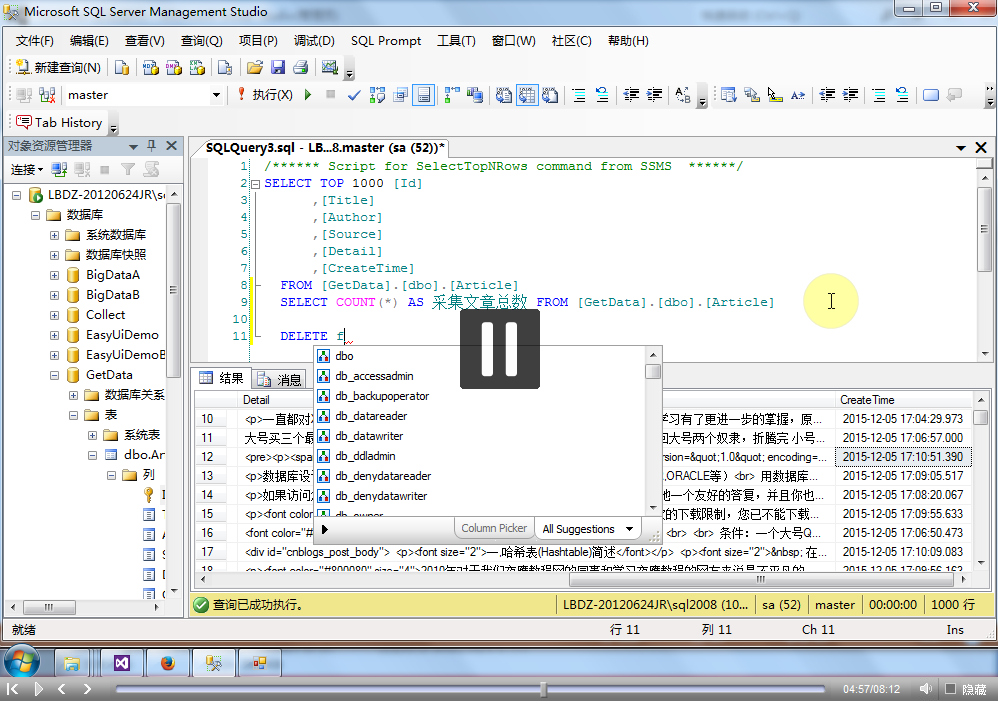998x702 pixels.
Task: Click the blue Parse checkmark icon
Action: [x=354, y=95]
